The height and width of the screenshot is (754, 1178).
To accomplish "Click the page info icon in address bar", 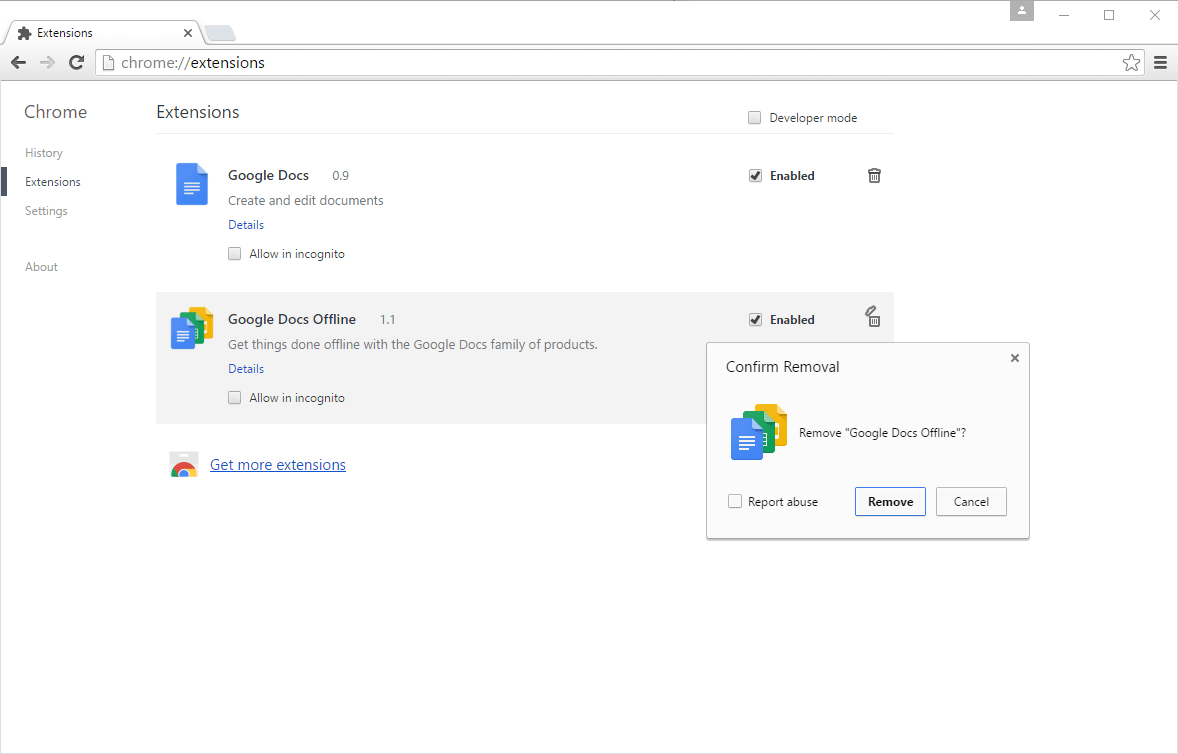I will [x=108, y=63].
